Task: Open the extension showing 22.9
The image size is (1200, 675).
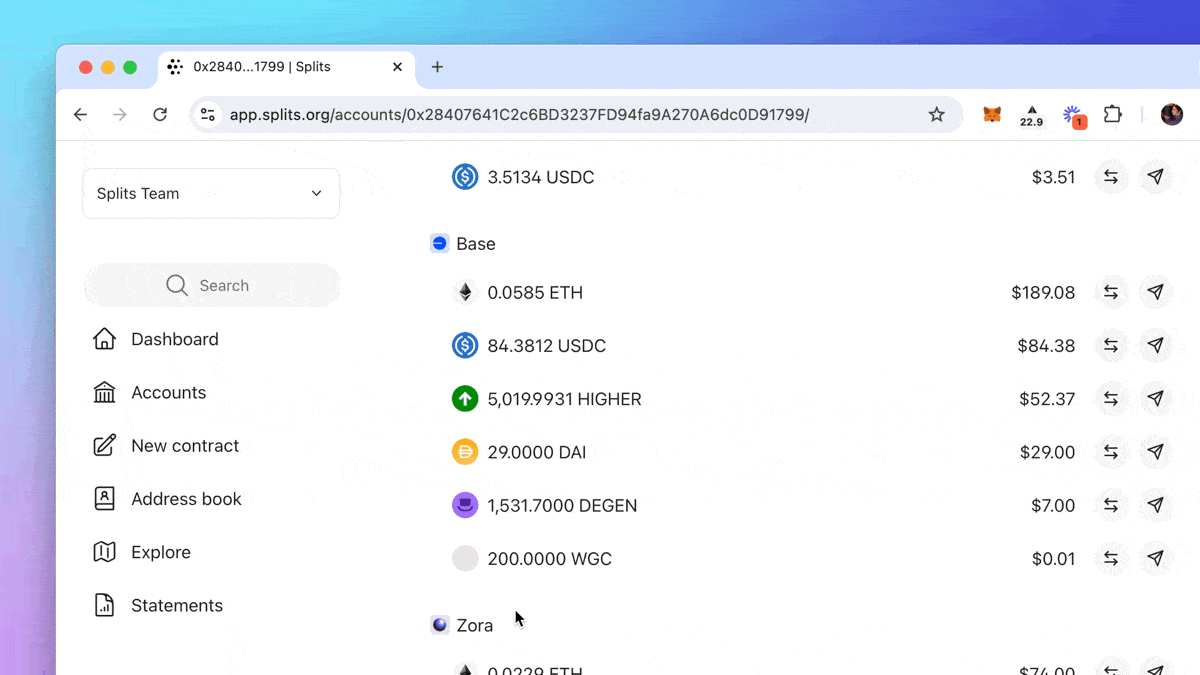Action: 1031,116
